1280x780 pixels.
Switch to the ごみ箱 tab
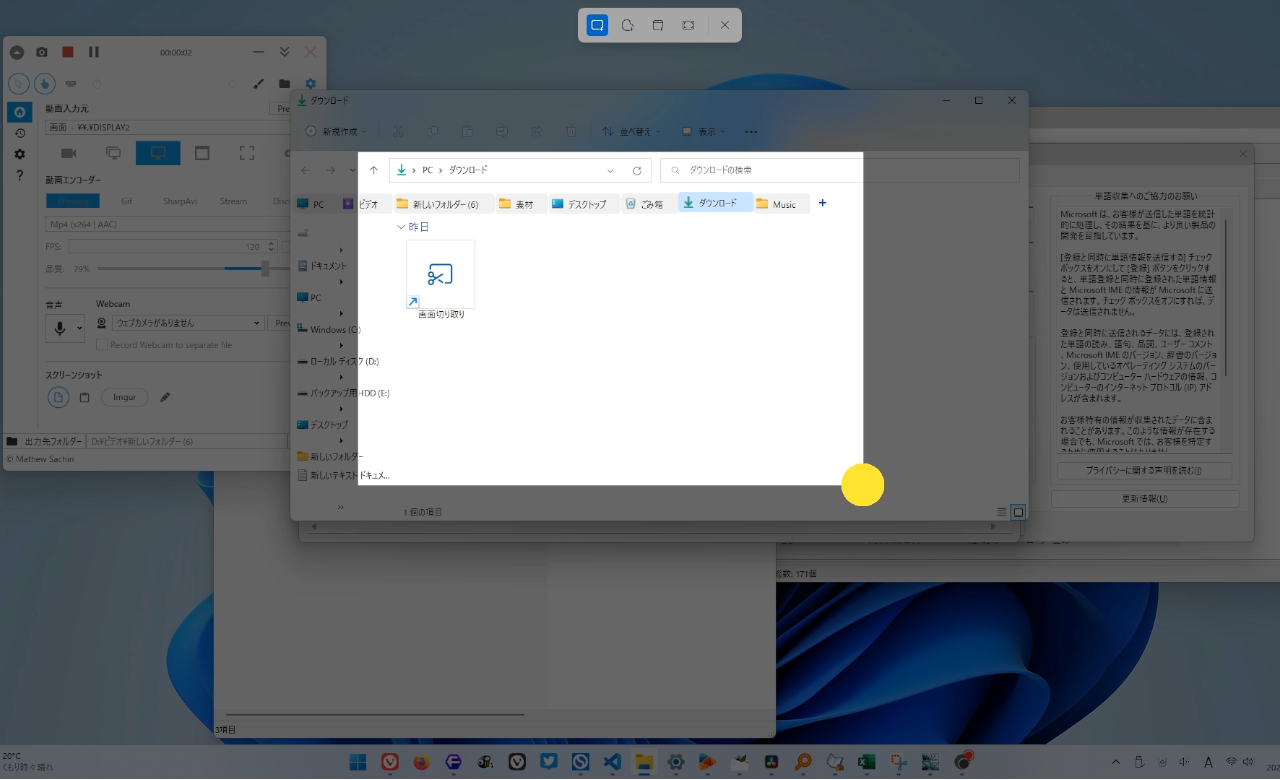click(648, 204)
